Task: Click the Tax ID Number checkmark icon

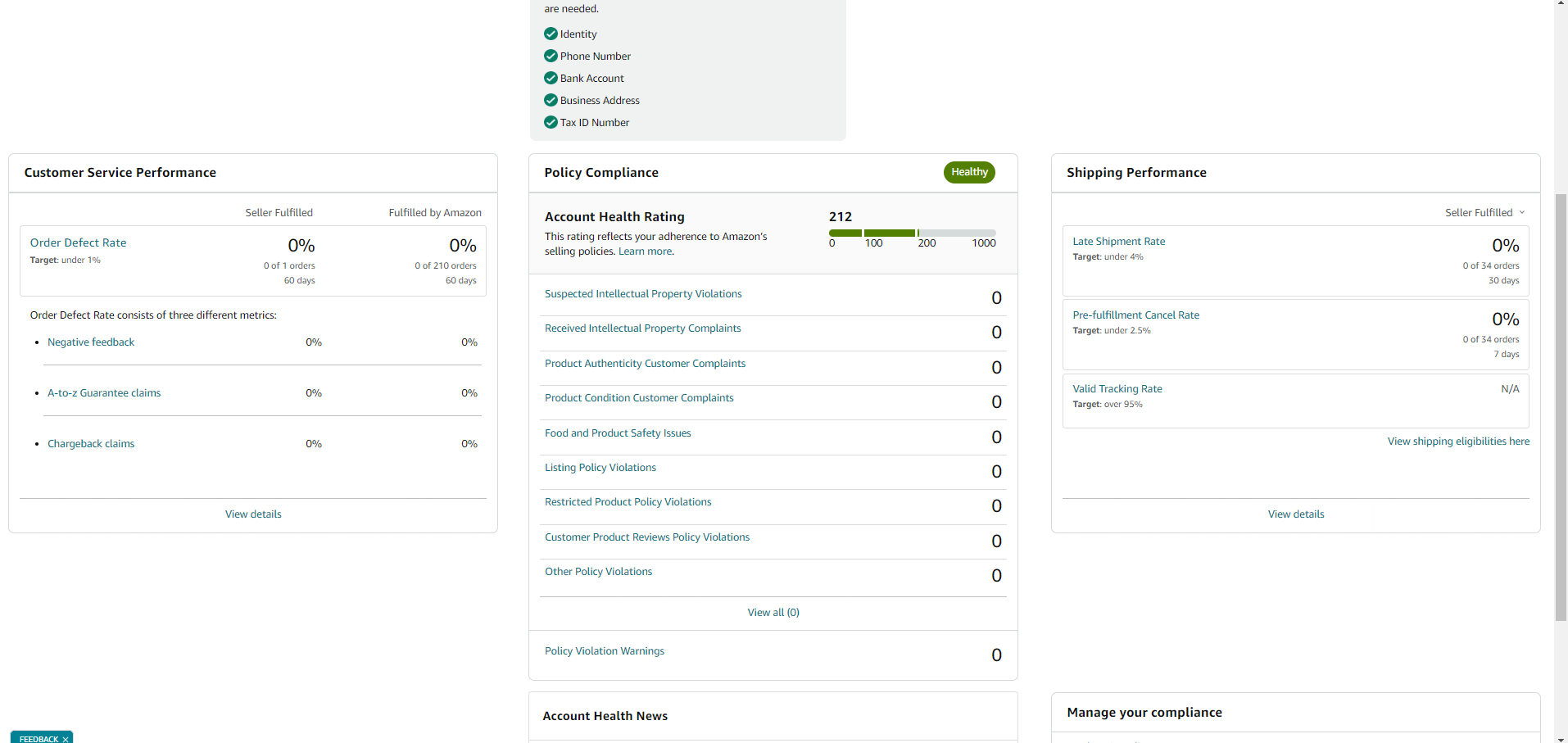Action: click(x=551, y=122)
